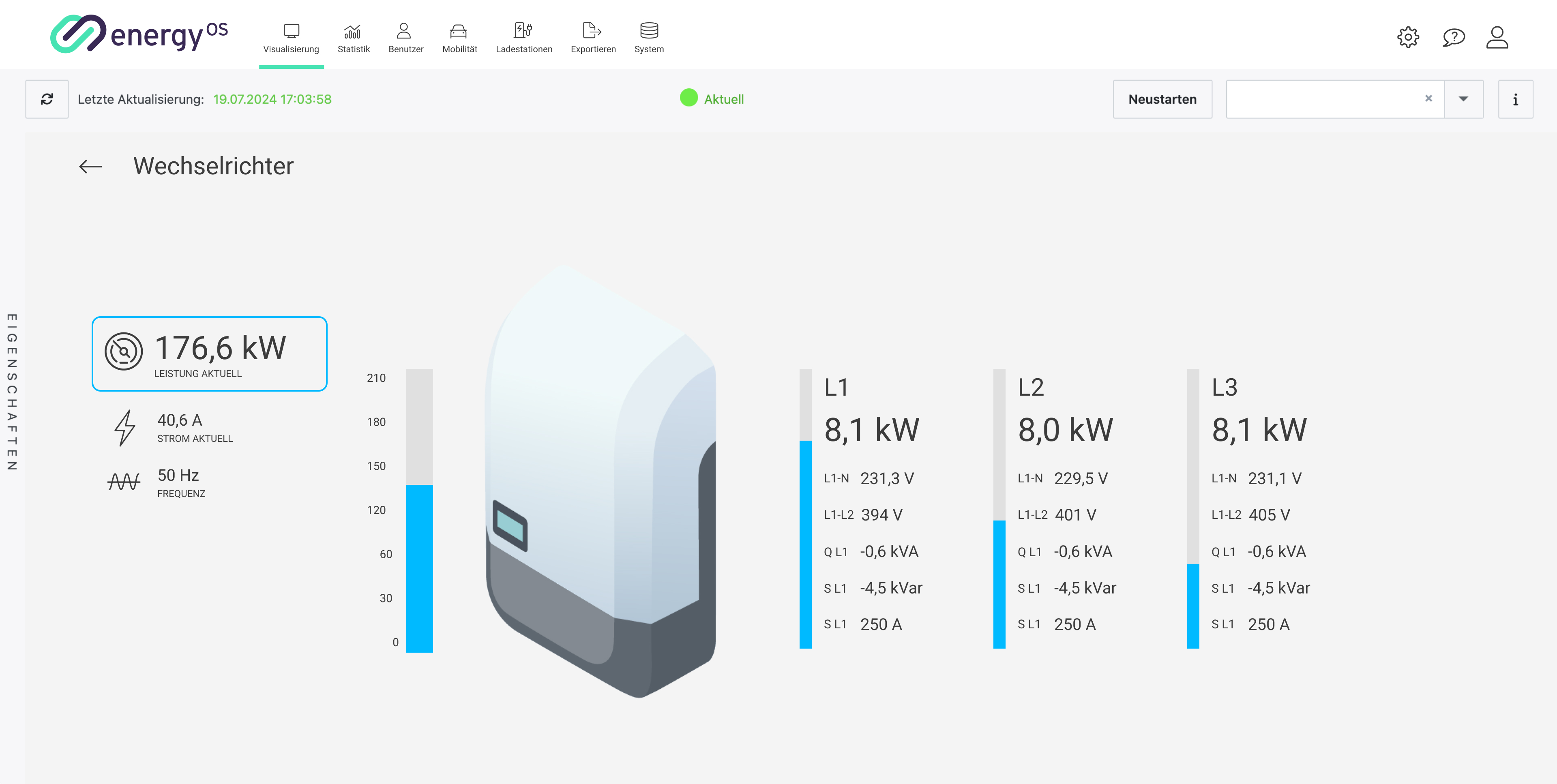Expand the Eigenschaften side panel

(x=11, y=392)
